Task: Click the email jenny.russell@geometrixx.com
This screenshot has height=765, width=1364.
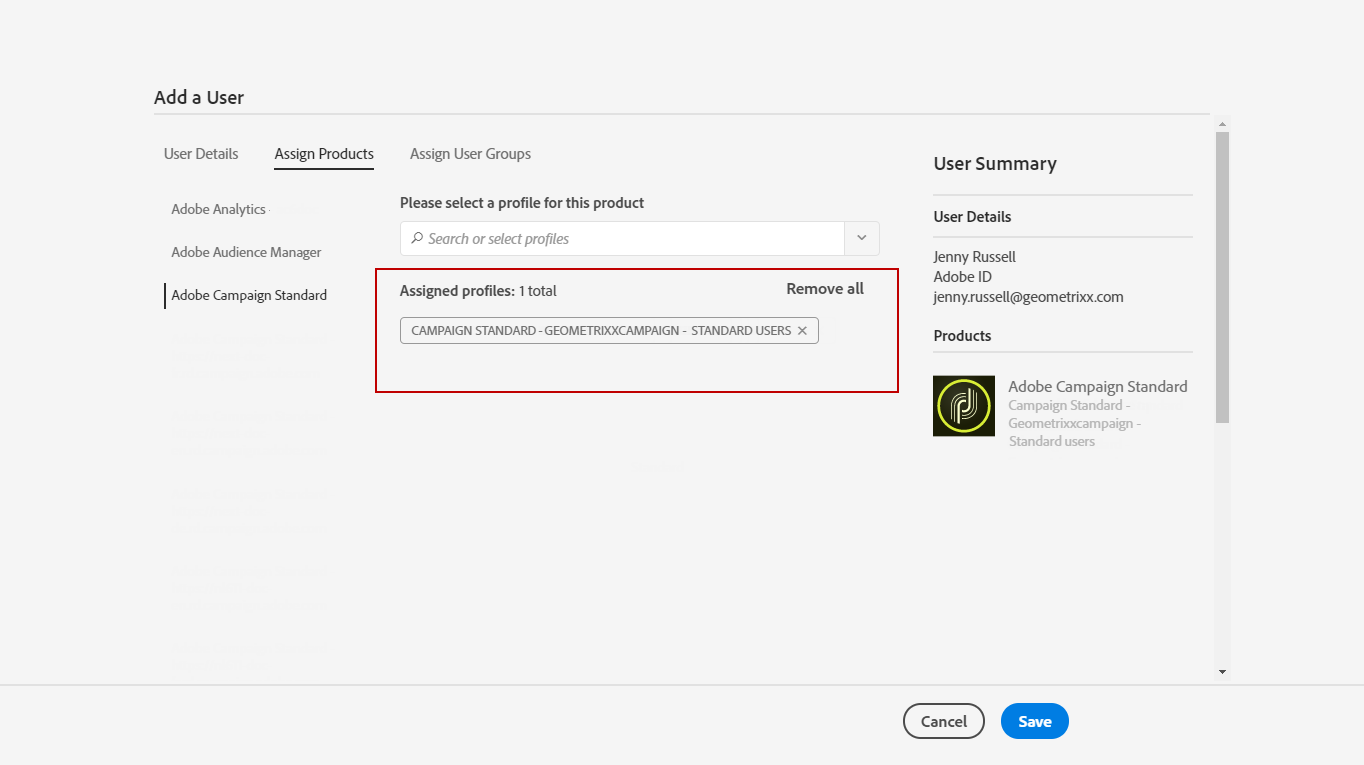Action: pos(1028,297)
